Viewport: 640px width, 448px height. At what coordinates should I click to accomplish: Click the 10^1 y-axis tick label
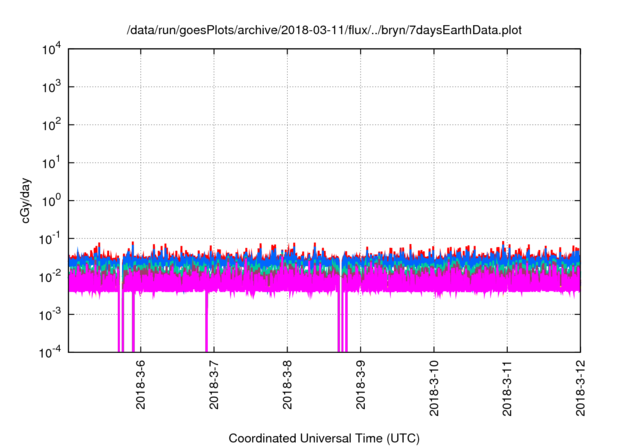pos(51,163)
